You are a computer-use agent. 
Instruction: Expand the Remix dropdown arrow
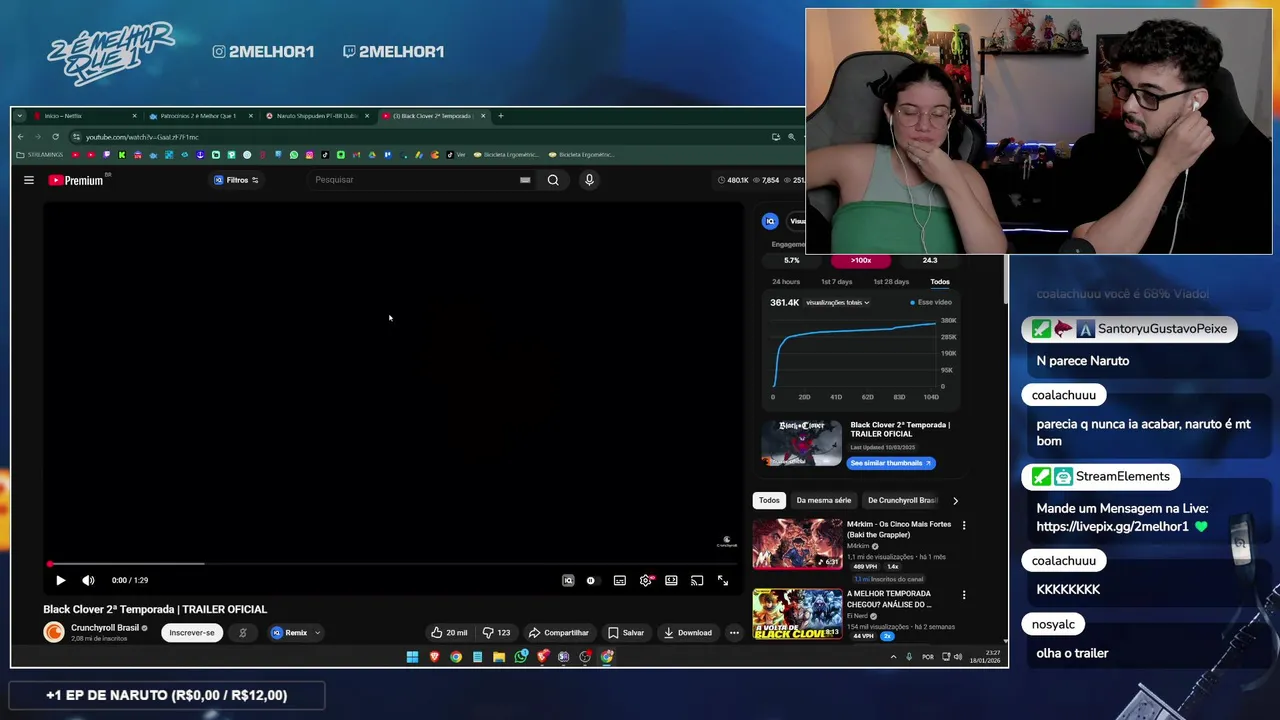317,632
